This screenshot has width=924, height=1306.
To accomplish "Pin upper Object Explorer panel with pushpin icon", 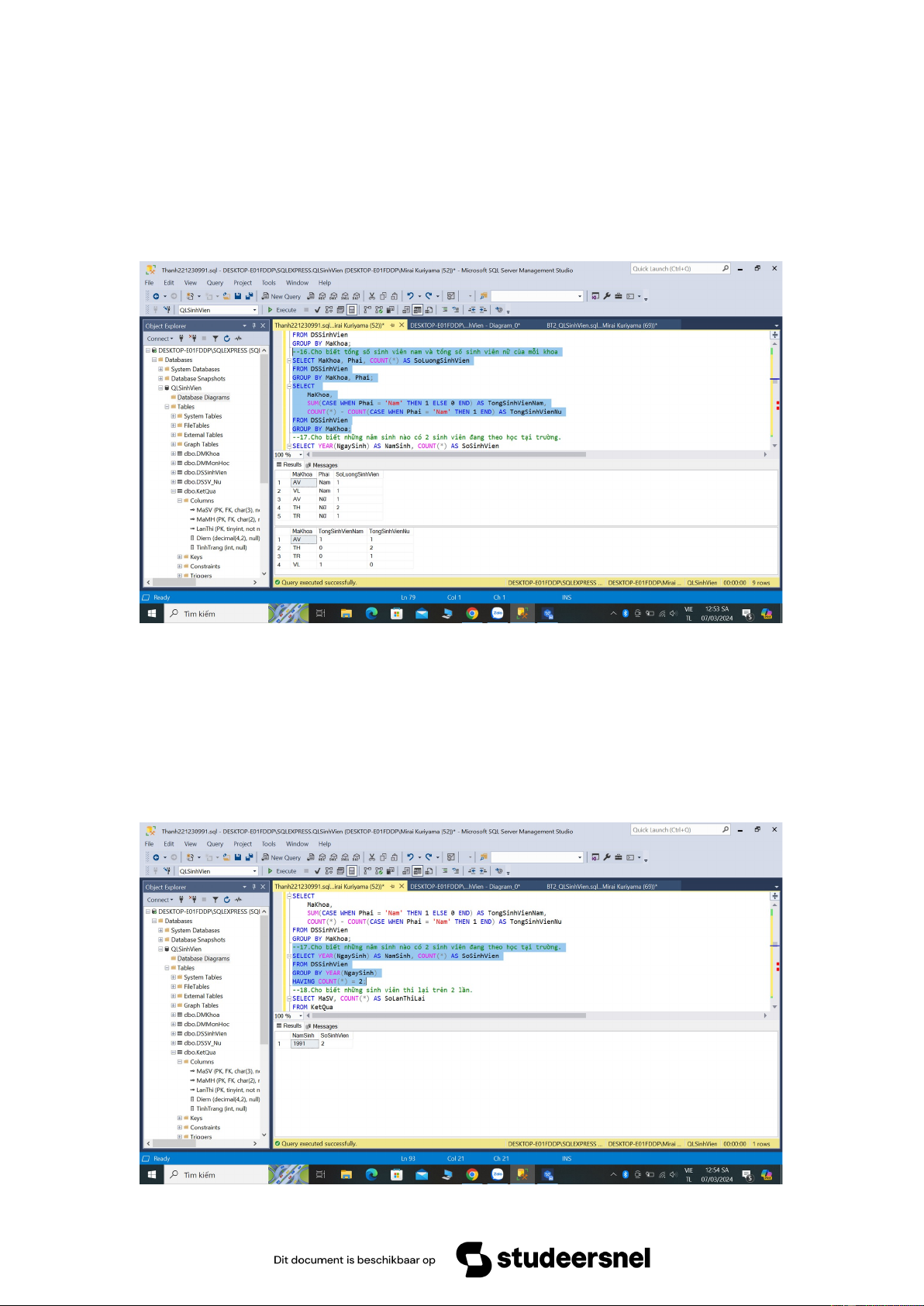I will click(x=253, y=326).
